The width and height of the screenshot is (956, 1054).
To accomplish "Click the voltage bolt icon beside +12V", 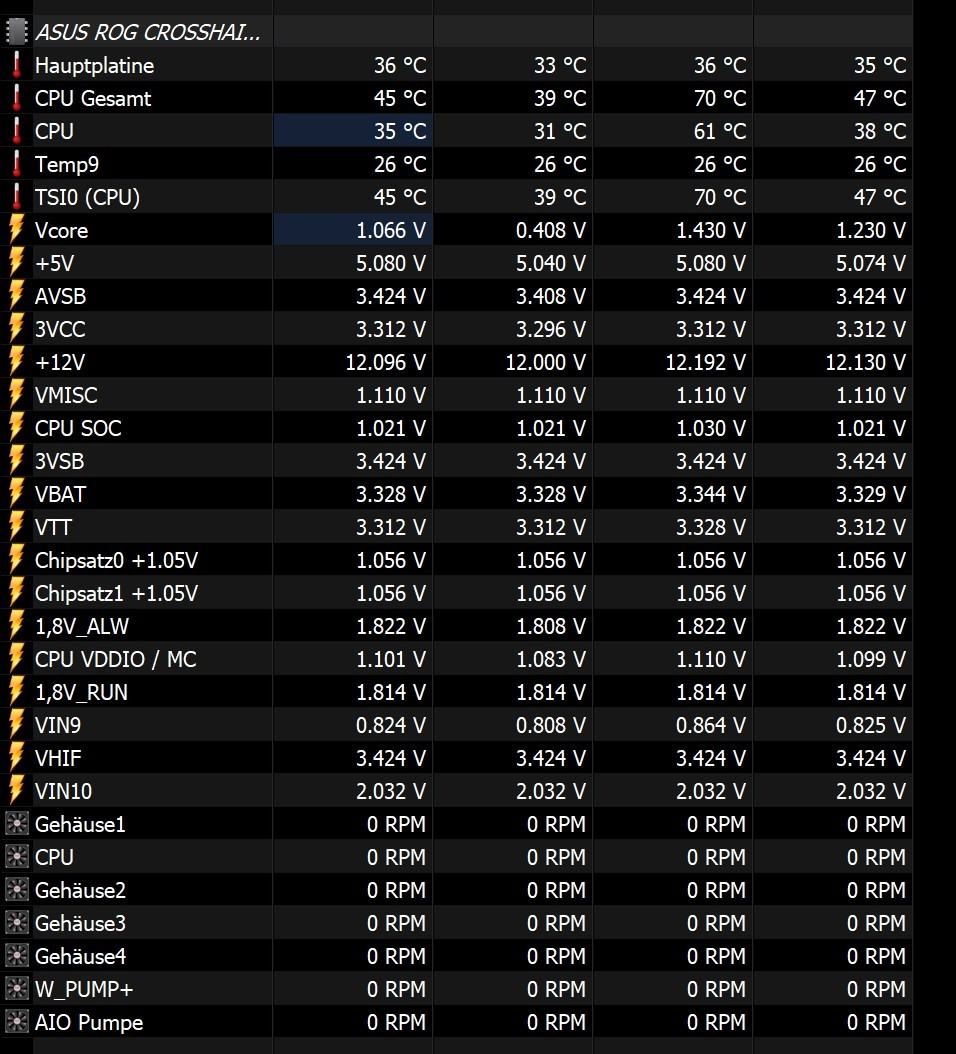I will (x=17, y=362).
